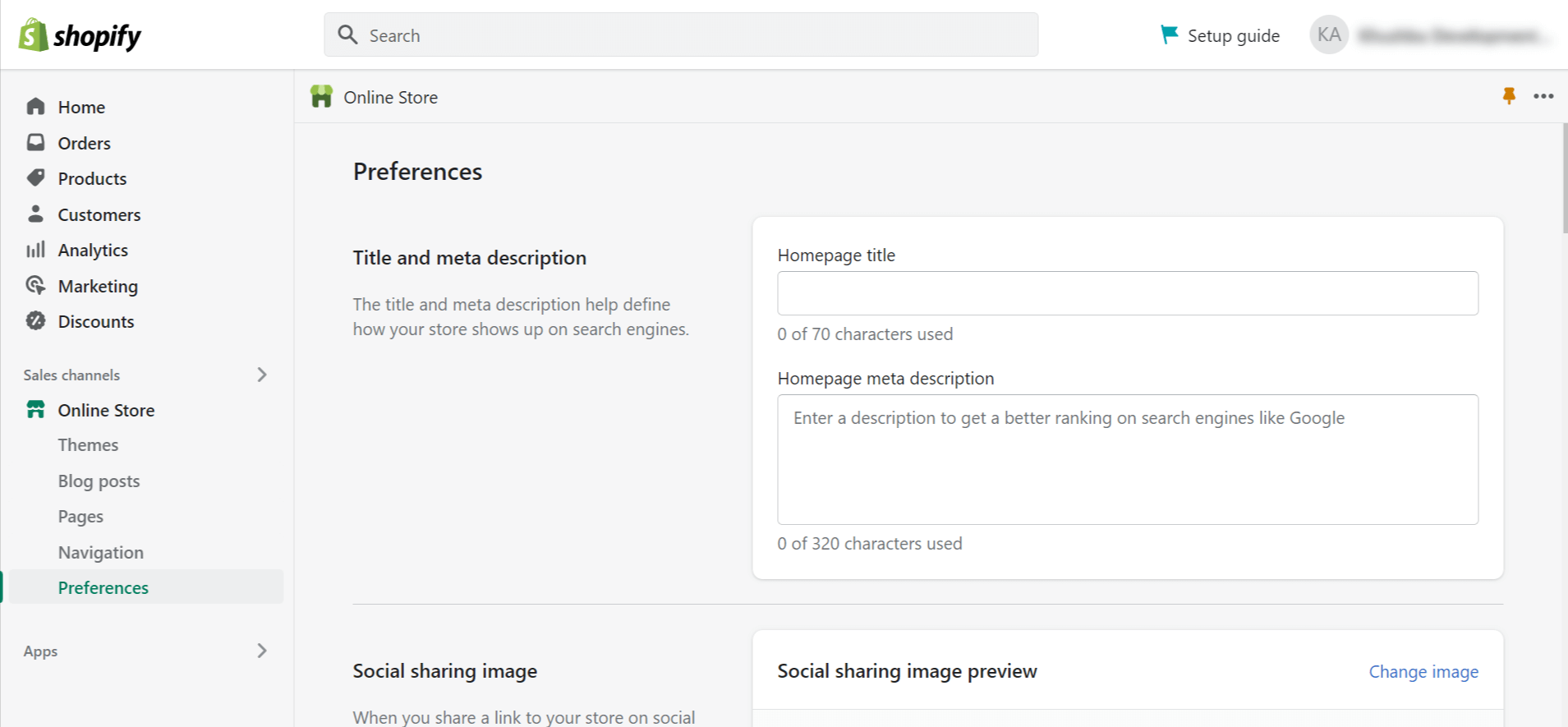
Task: Click the Preferences page heading
Action: click(x=417, y=171)
